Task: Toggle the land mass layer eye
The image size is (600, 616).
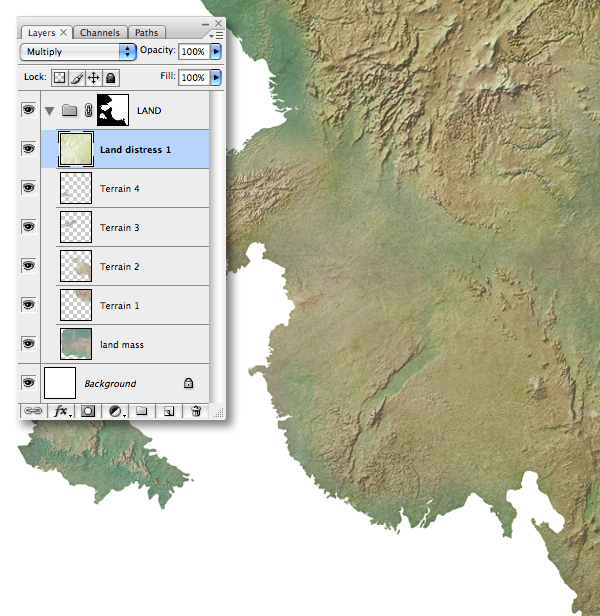Action: 28,343
